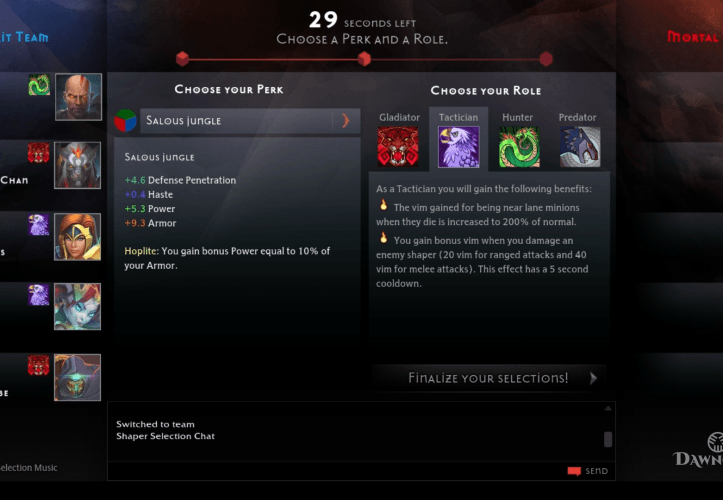
Task: Click the red Gladiator badge beside second teammate
Action: 39,153
